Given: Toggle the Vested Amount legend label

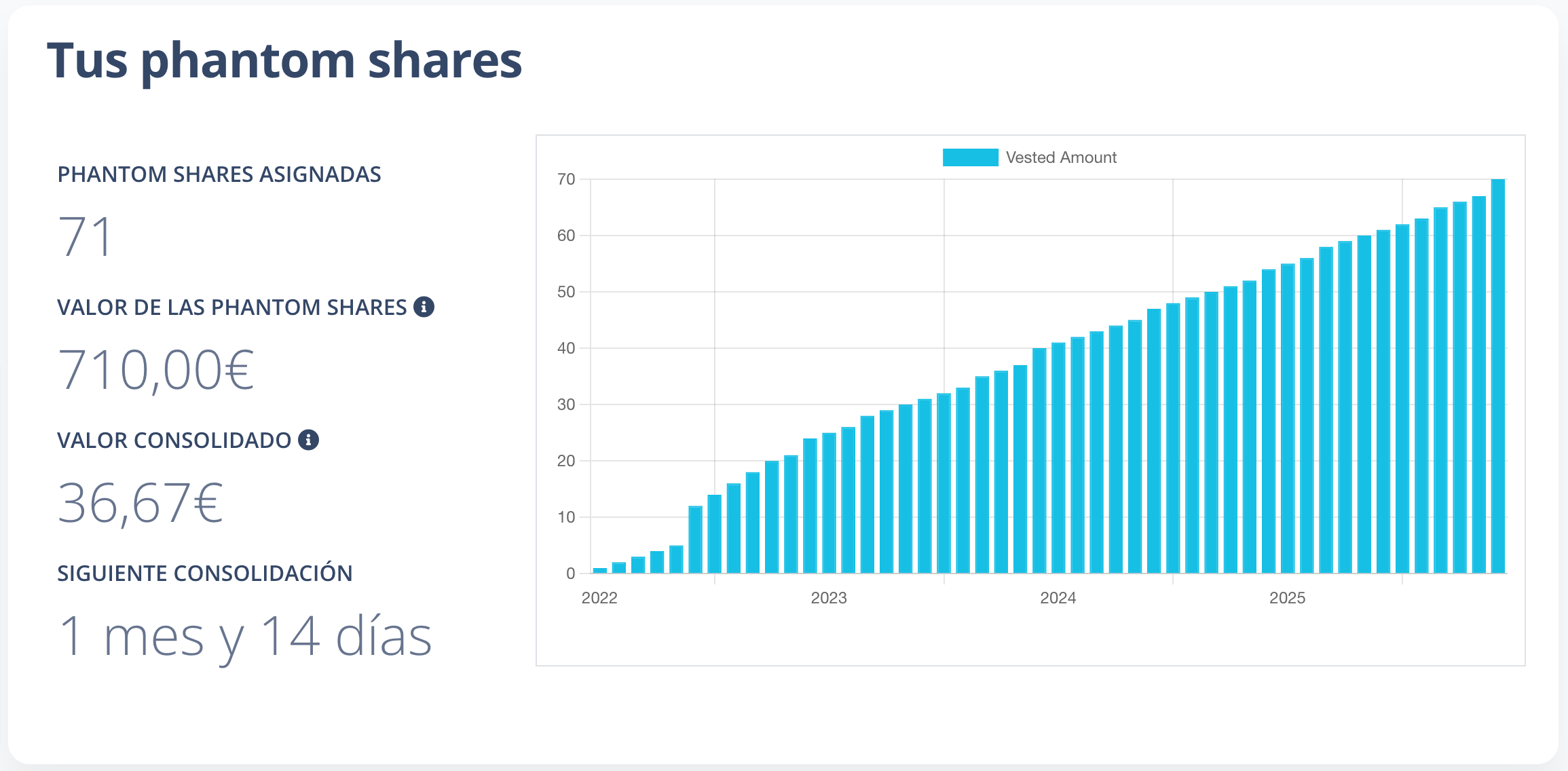Looking at the screenshot, I should pos(1060,157).
